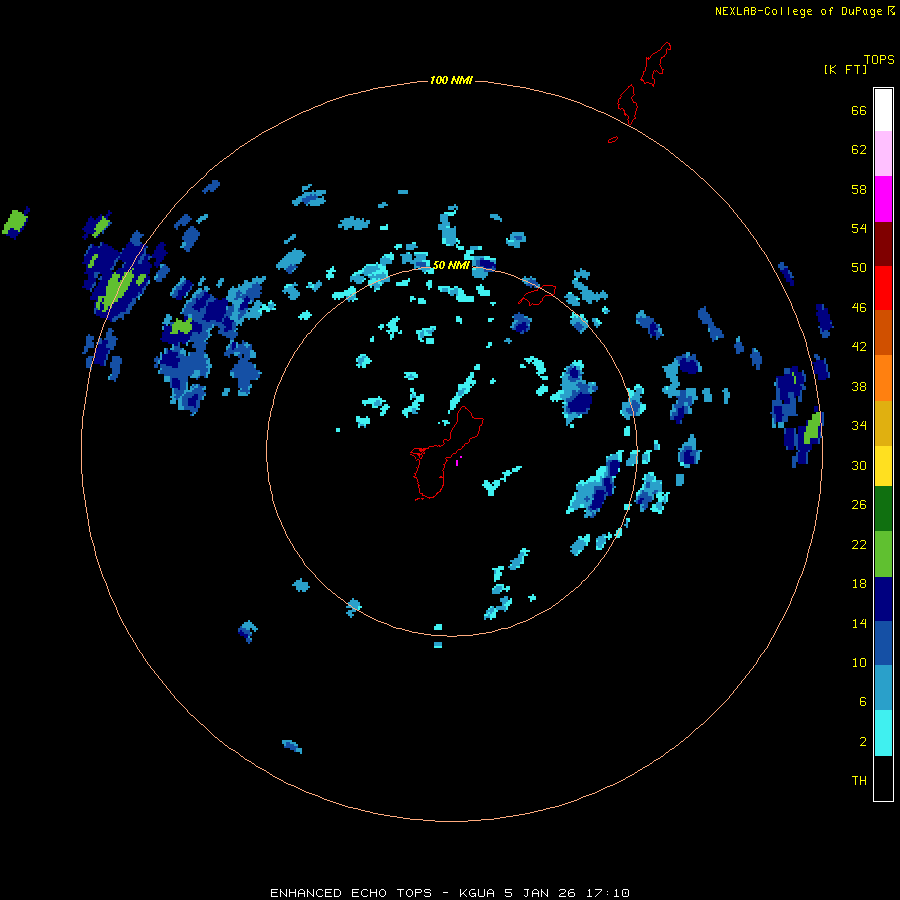Click the 'NEXLAB-College of DuPage' text
This screenshot has width=900, height=900.
(x=798, y=11)
